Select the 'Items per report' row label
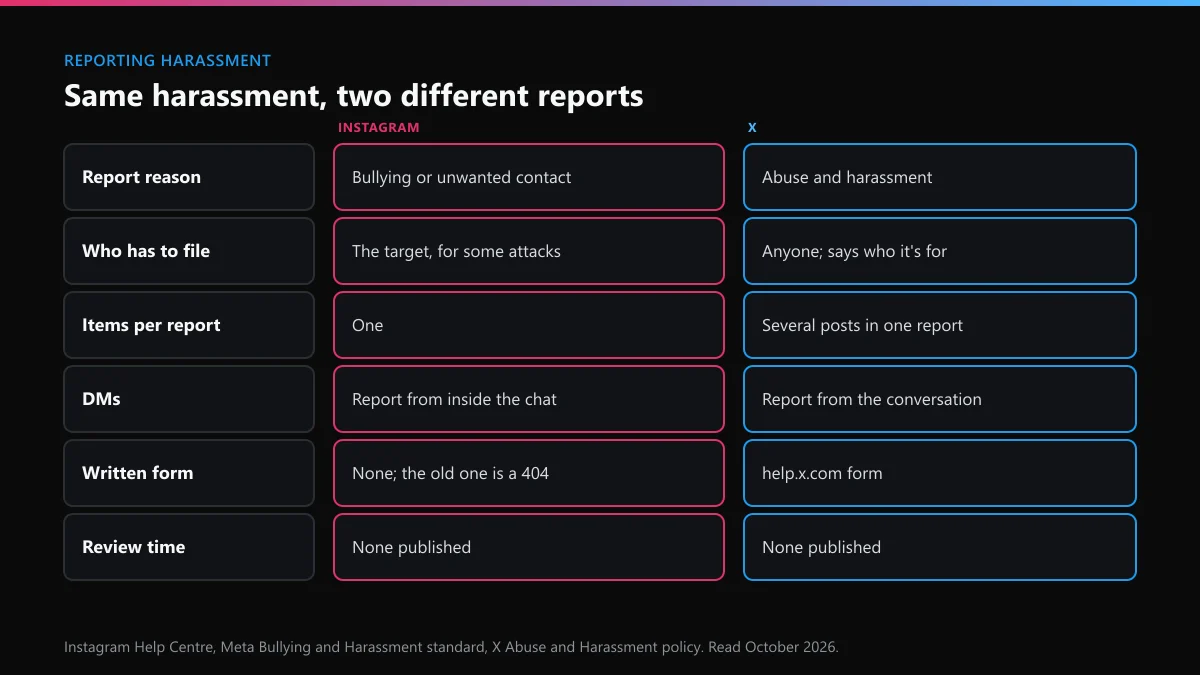1200x675 pixels. [x=189, y=325]
